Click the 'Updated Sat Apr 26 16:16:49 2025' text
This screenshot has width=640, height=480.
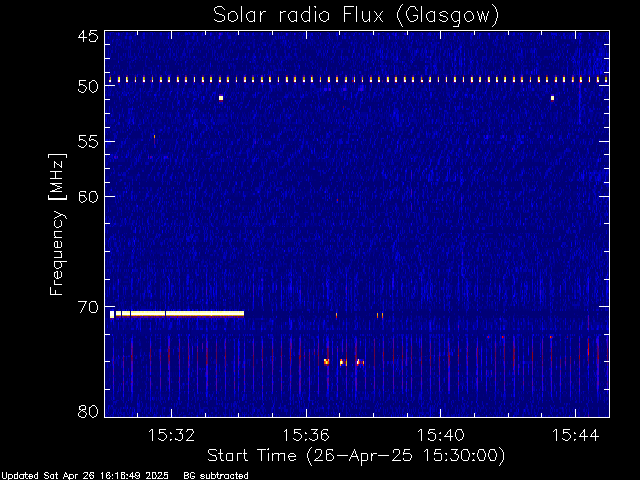click(84, 476)
